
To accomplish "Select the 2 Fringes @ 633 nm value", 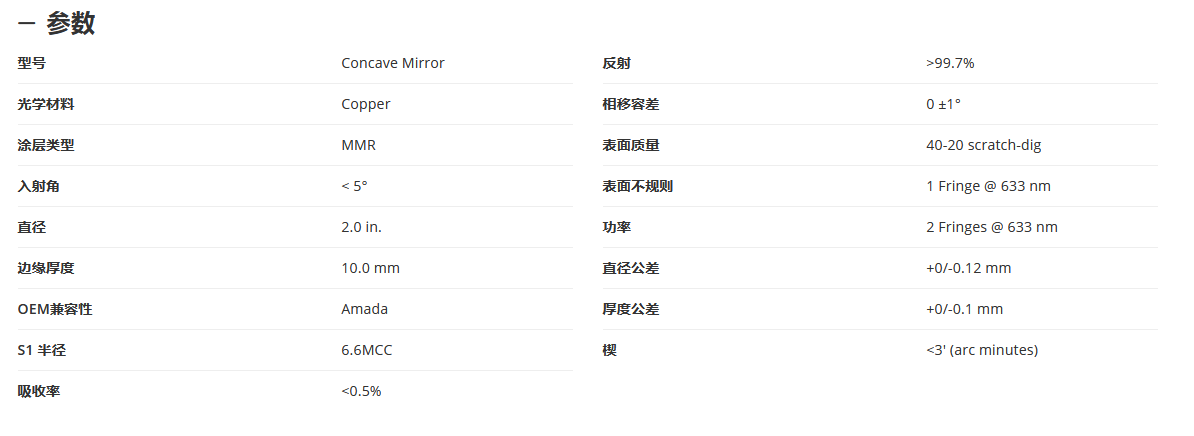I will [x=992, y=228].
